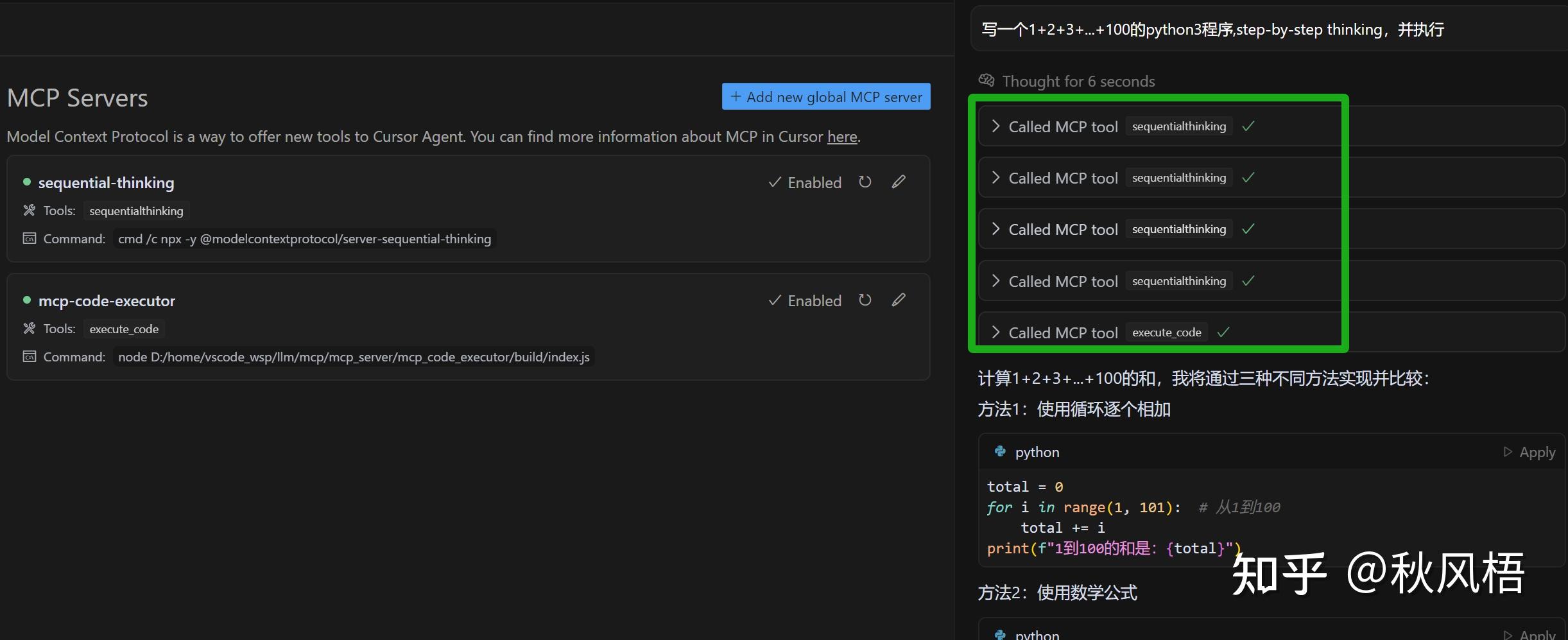The height and width of the screenshot is (640, 1568).
Task: Click green checkmark on execute_code tool call
Action: point(1223,332)
